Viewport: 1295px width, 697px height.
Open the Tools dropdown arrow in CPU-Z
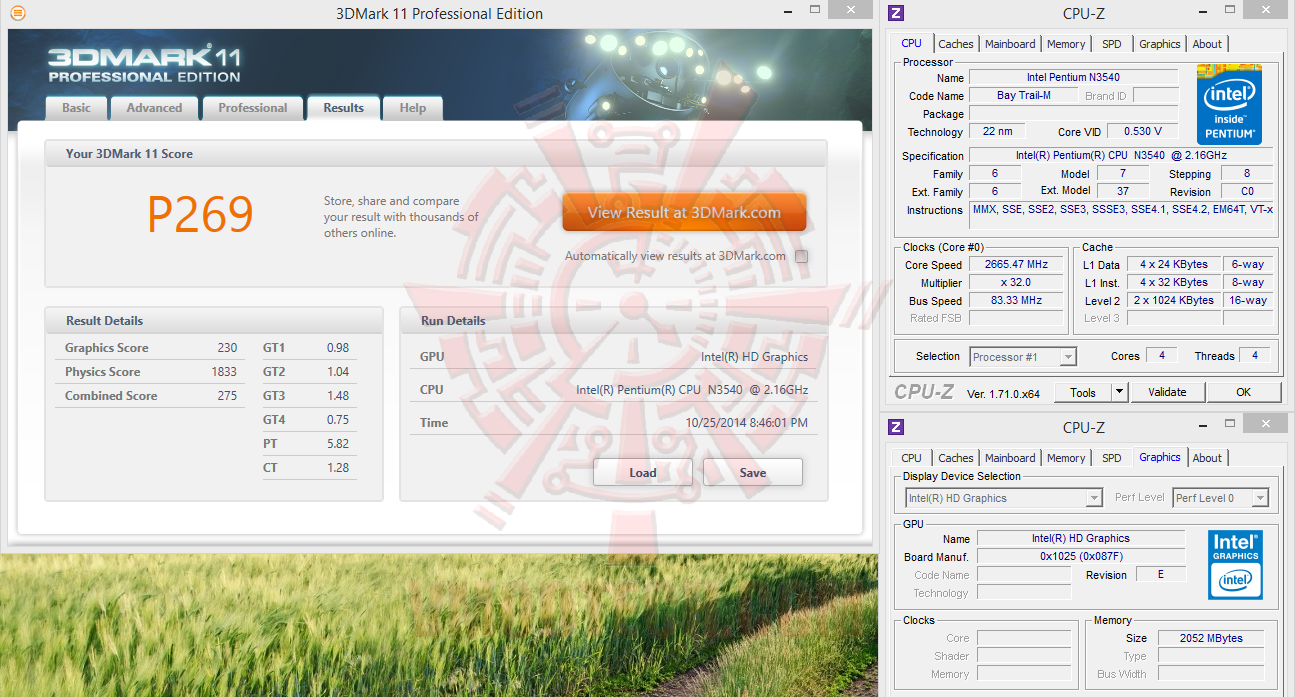tap(1120, 392)
